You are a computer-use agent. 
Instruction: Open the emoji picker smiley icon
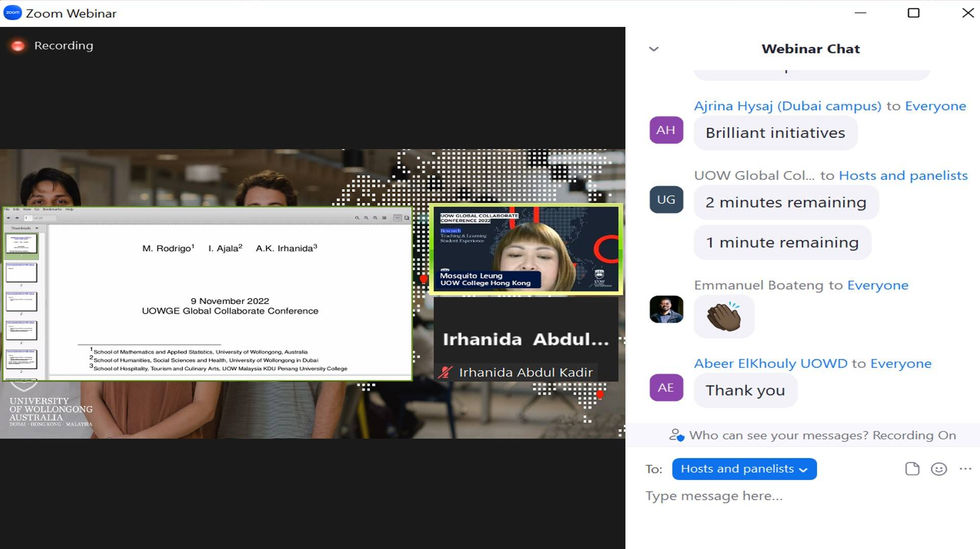pos(939,469)
